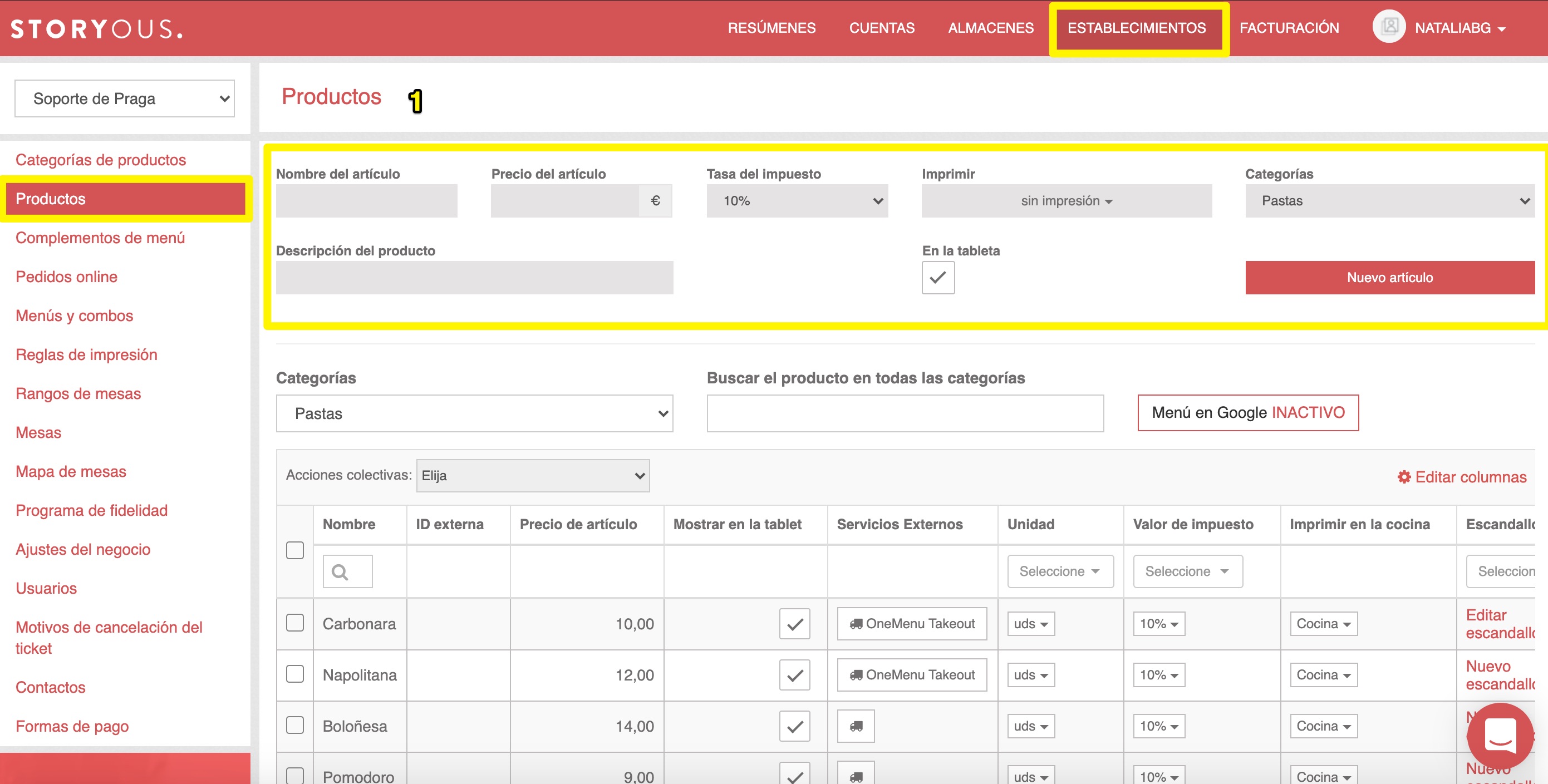The width and height of the screenshot is (1548, 784).
Task: Click Editar escandallo for Carbonara
Action: (x=1500, y=624)
